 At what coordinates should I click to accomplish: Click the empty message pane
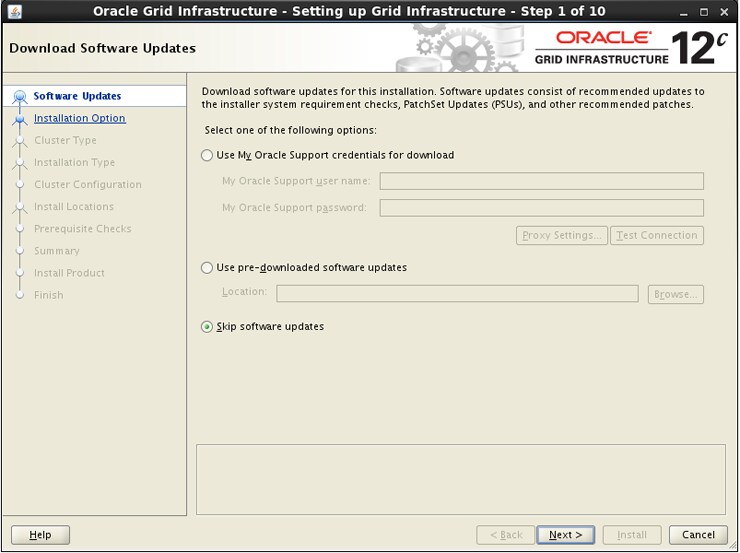coord(461,479)
